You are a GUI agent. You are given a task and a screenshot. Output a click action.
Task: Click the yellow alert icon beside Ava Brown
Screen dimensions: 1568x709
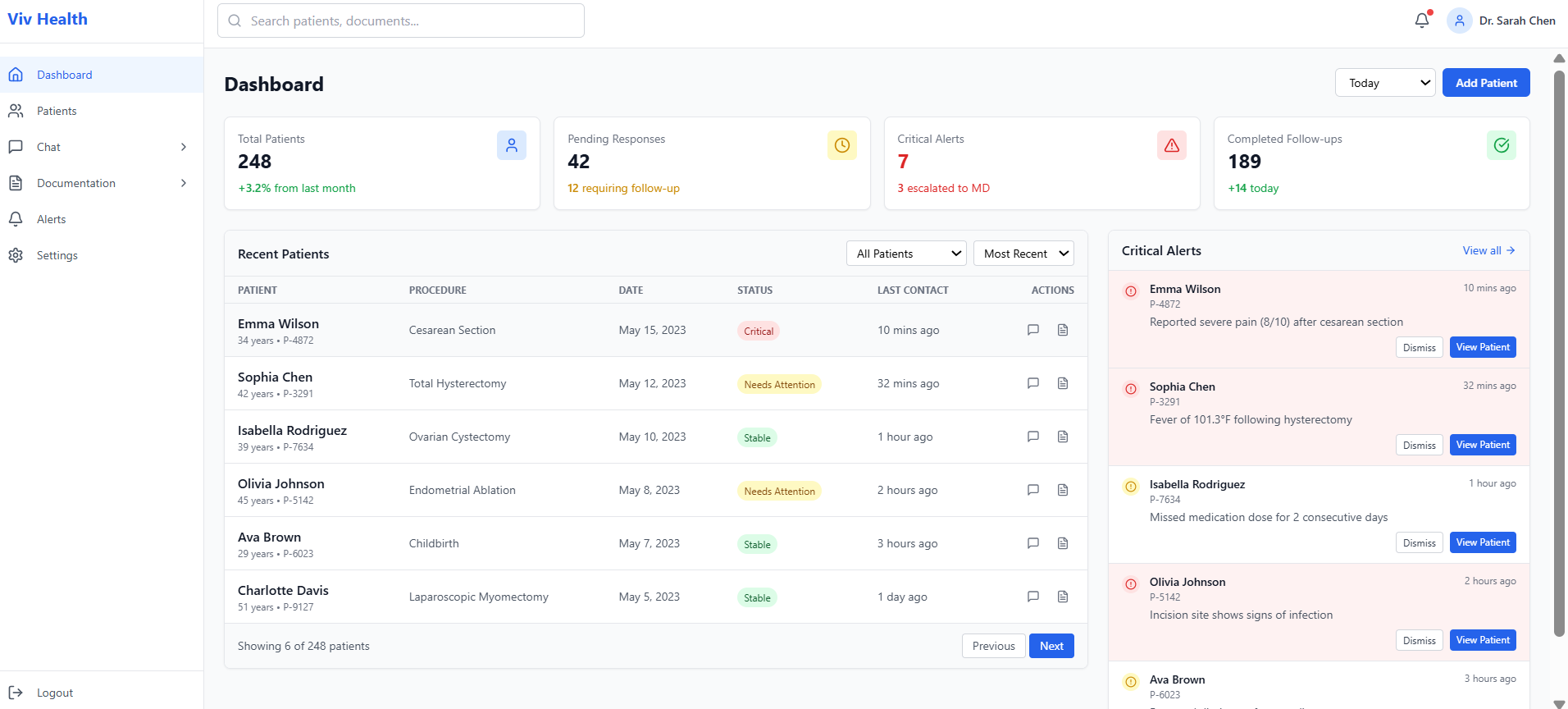click(1131, 682)
